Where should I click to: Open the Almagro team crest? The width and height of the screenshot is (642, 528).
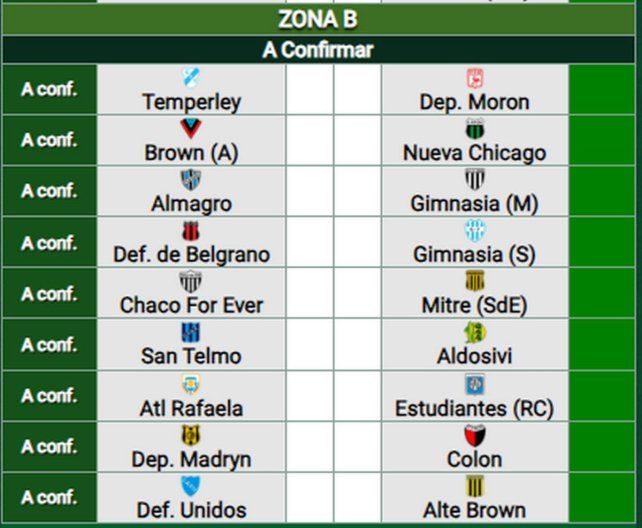pos(191,180)
